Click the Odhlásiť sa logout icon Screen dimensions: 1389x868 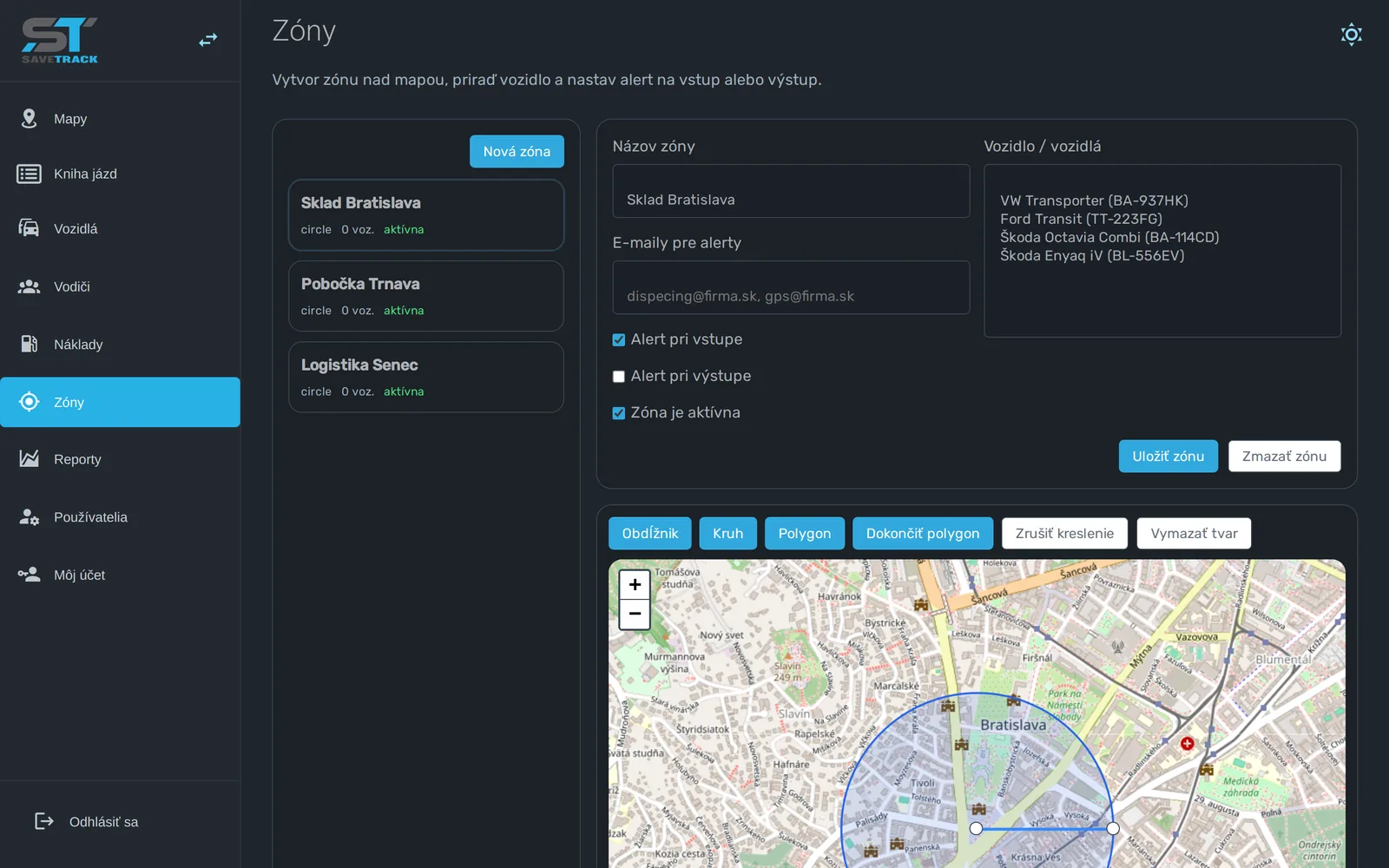pyautogui.click(x=43, y=821)
